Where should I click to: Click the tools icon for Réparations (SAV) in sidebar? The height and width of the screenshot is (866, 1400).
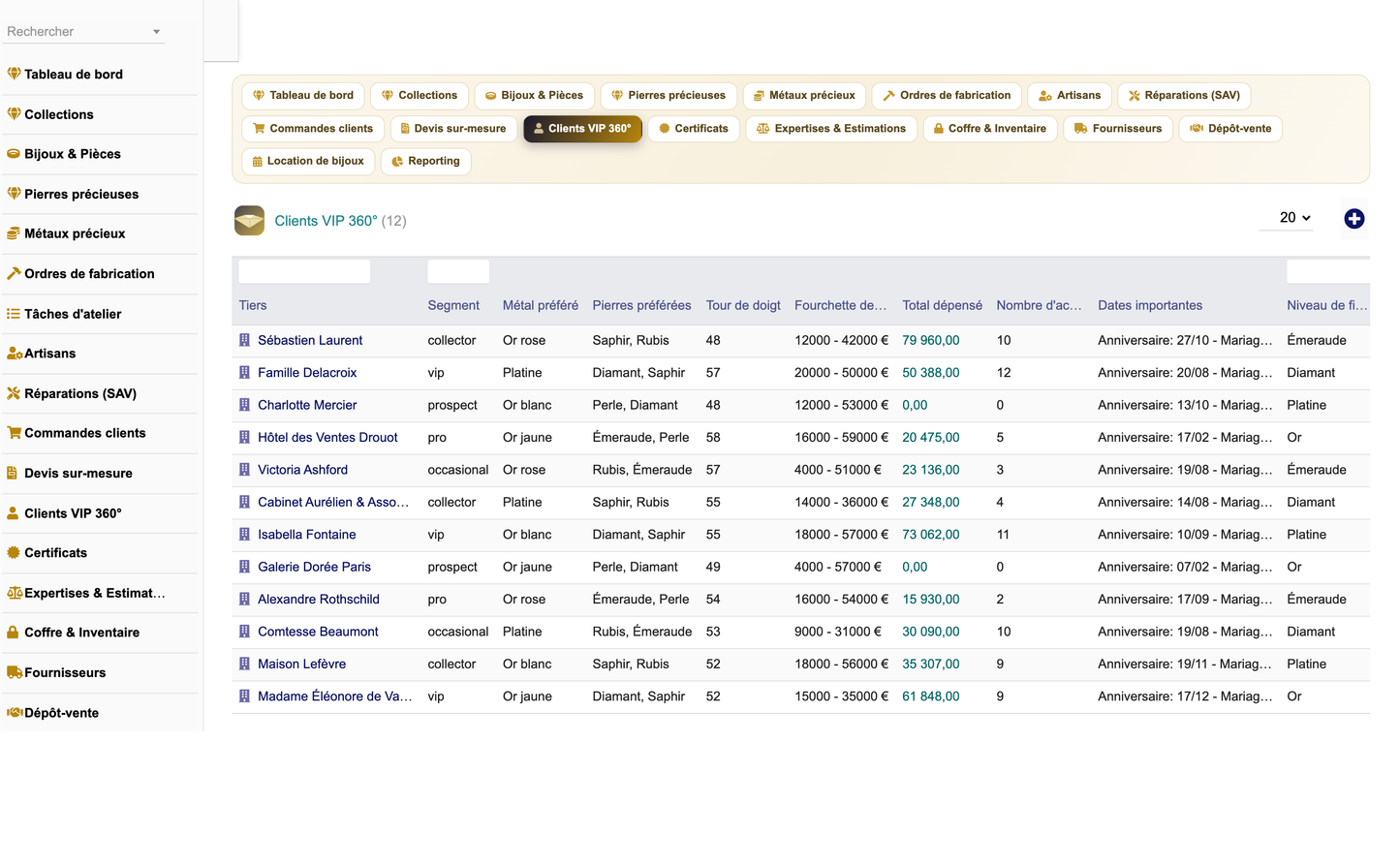14,392
